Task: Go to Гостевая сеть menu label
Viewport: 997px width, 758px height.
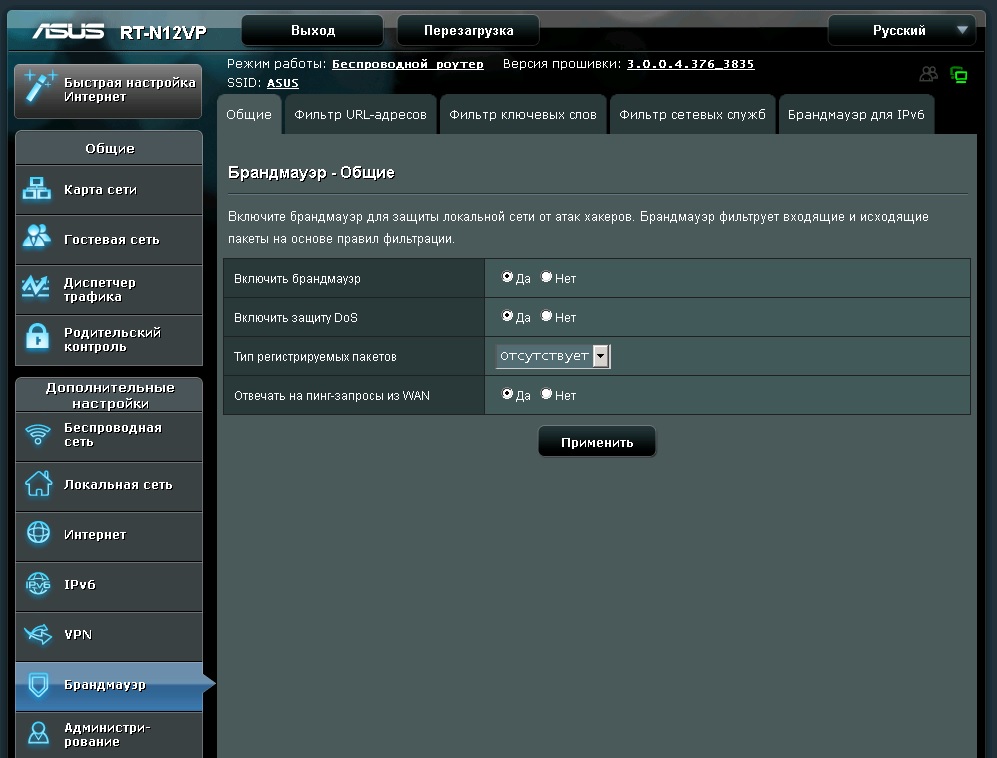Action: click(x=112, y=240)
